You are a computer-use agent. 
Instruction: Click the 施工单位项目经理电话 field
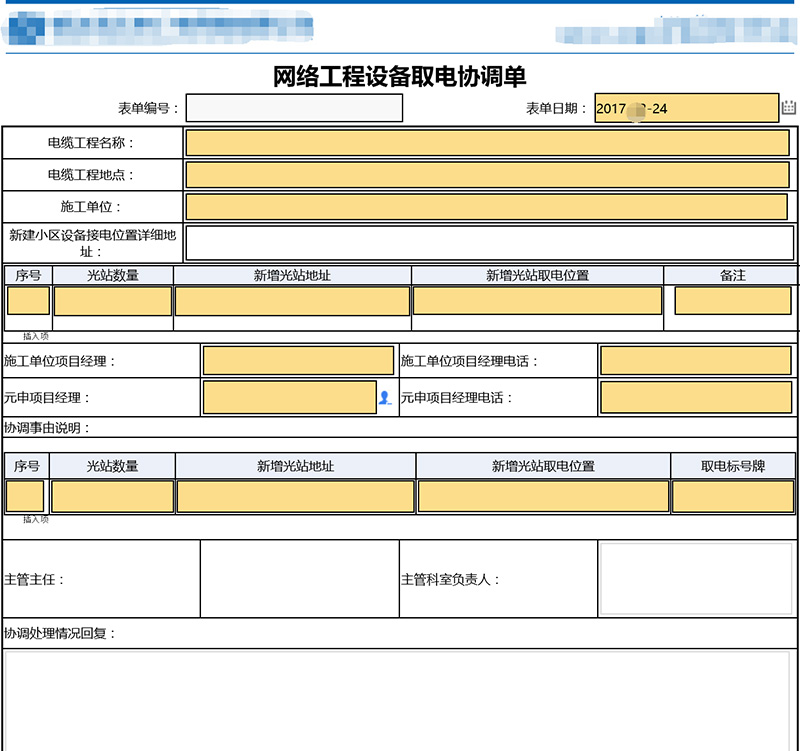pos(696,361)
